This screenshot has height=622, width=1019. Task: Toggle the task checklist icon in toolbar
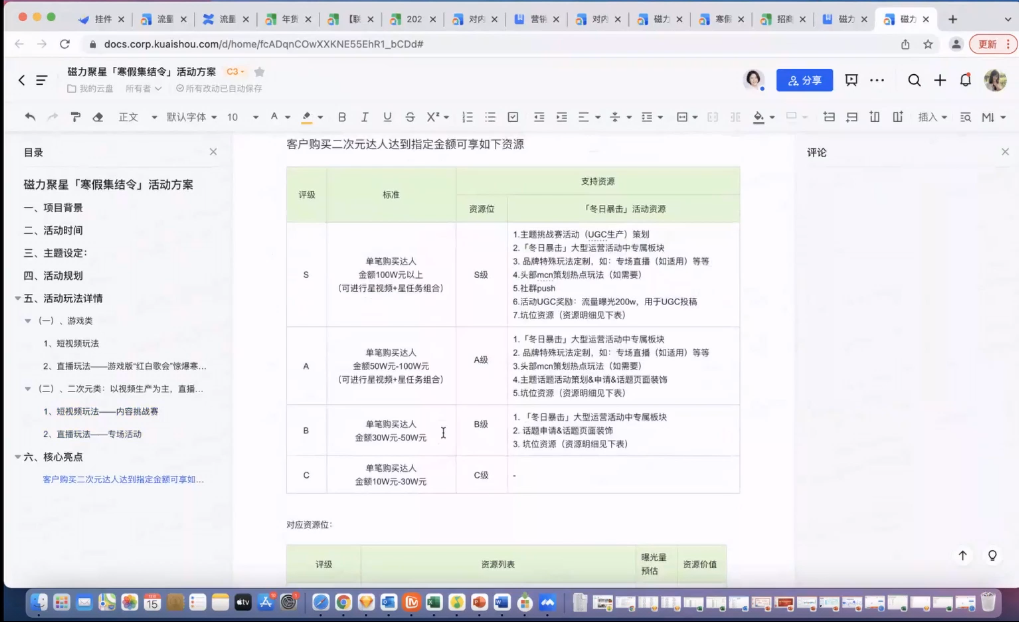[513, 116]
